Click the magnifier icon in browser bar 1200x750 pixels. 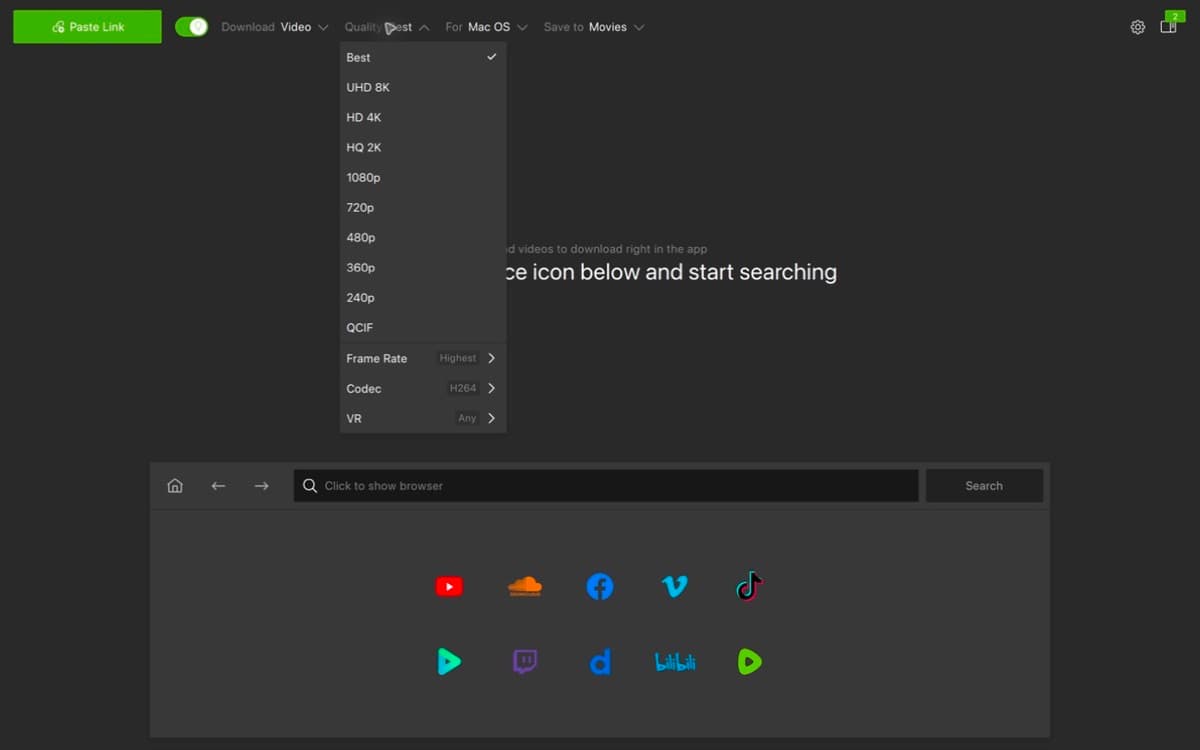[310, 486]
